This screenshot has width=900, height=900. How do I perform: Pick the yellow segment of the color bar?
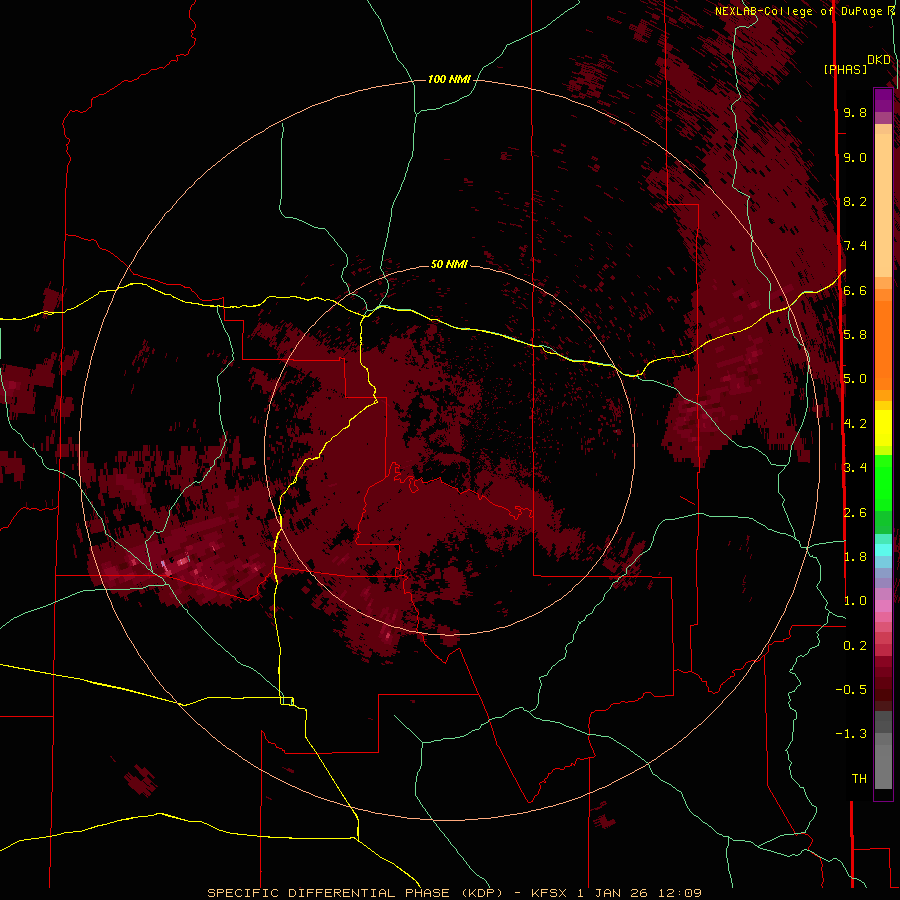click(883, 428)
